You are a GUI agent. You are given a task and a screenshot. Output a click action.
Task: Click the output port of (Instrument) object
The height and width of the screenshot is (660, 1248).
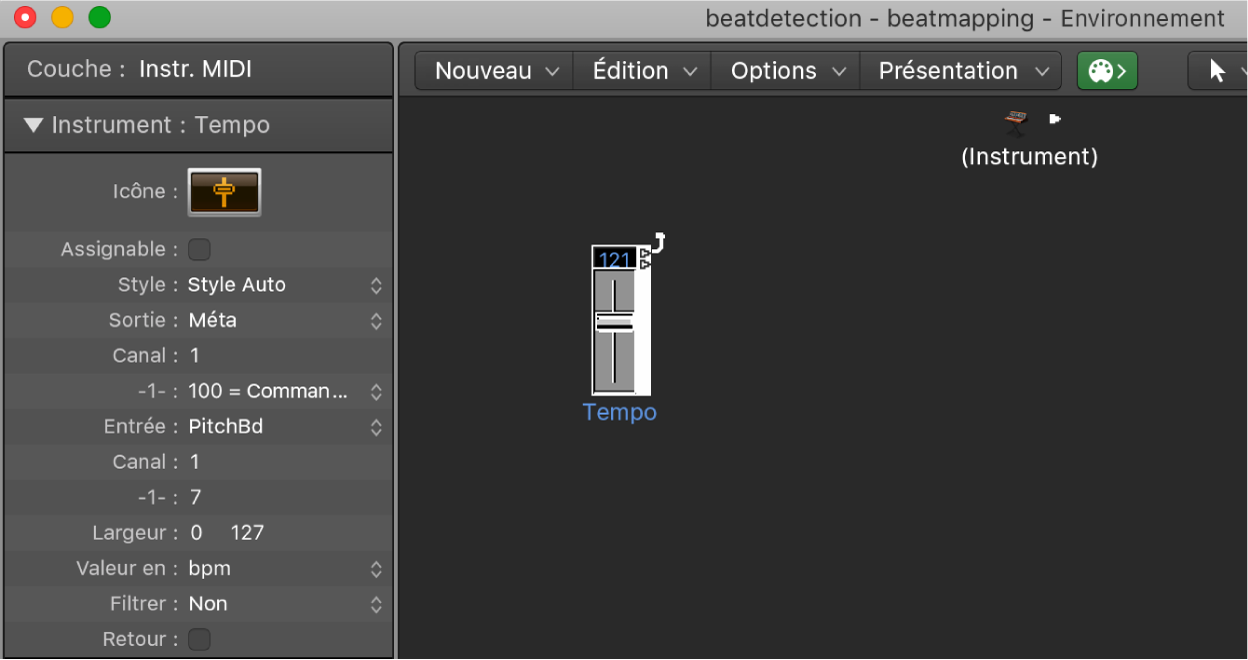[x=1054, y=119]
